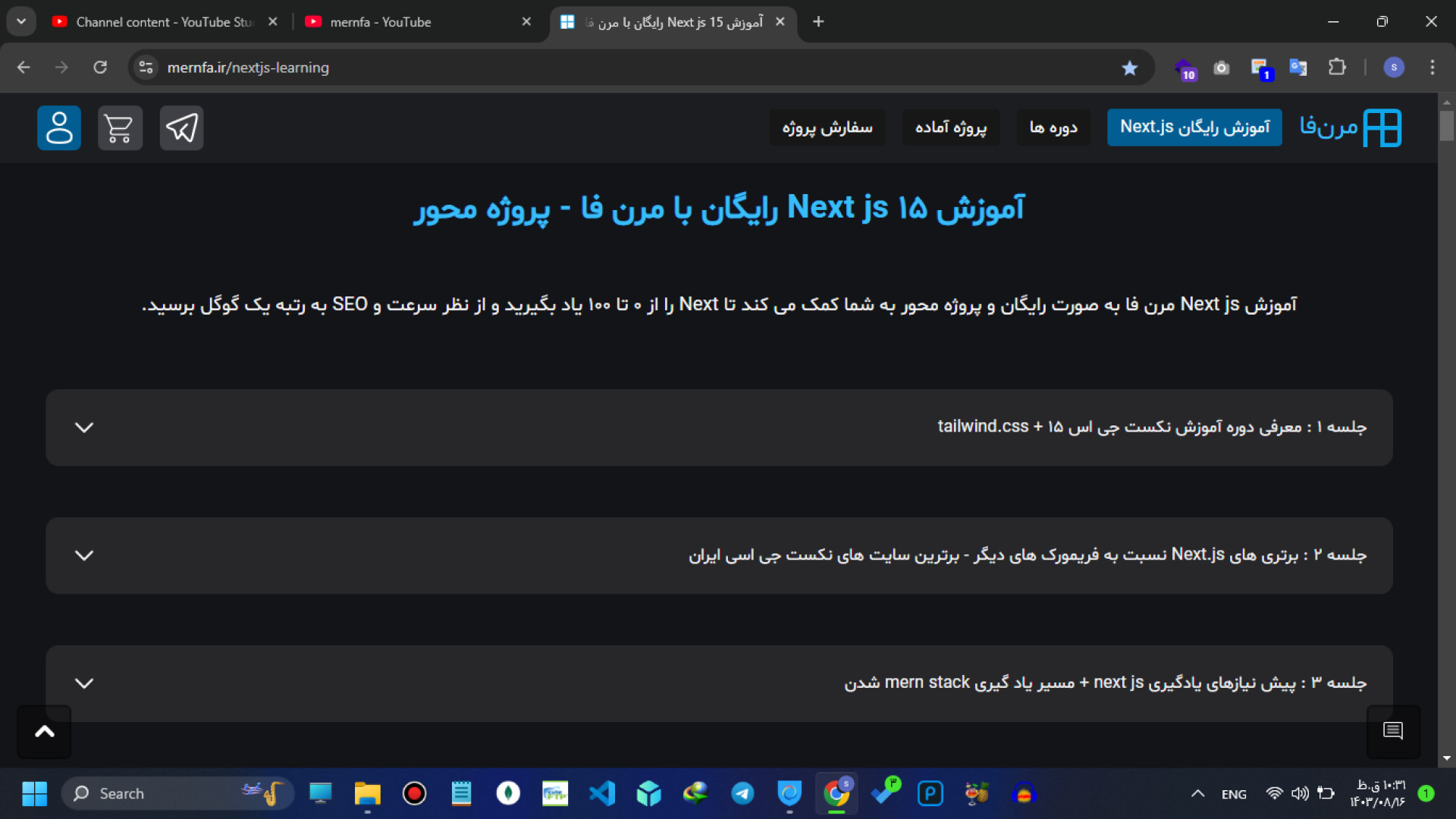Viewport: 1456px width, 819px height.
Task: Click the session 1 title text
Action: point(1152,427)
